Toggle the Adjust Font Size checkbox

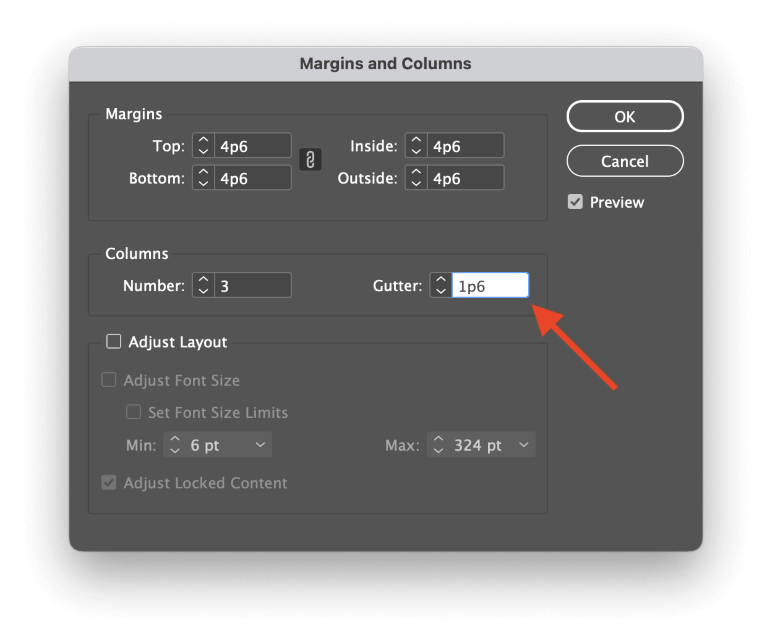point(109,380)
